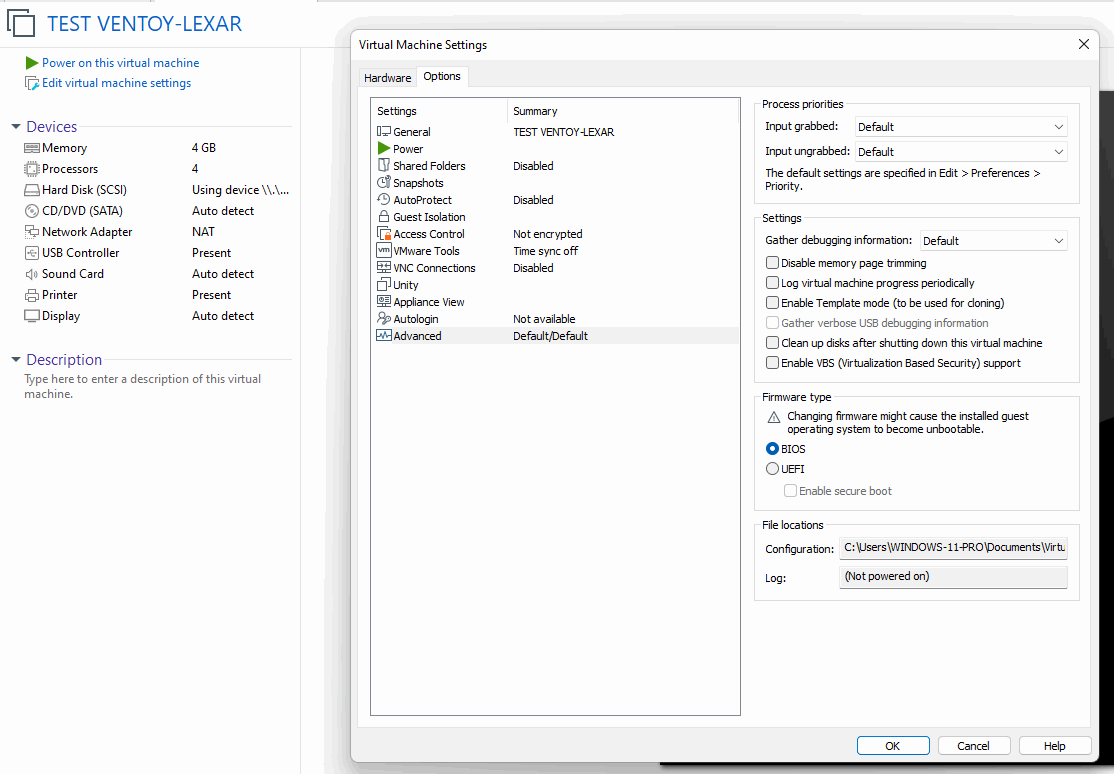This screenshot has width=1114, height=774.
Task: Click the description text area
Action: pos(143,387)
